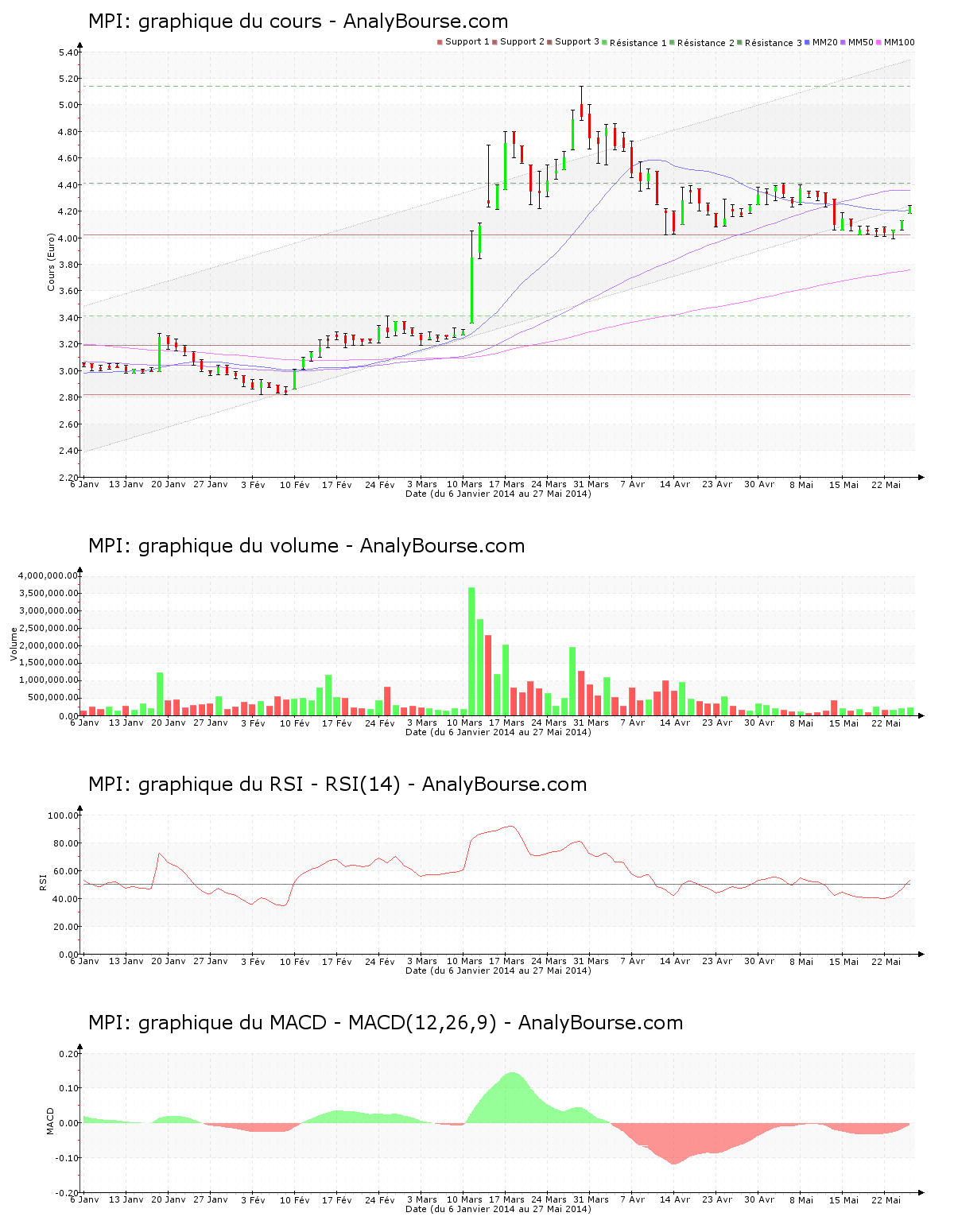Image resolution: width=954 pixels, height=1232 pixels.
Task: Click the "Support 3" legend label
Action: pos(577,41)
